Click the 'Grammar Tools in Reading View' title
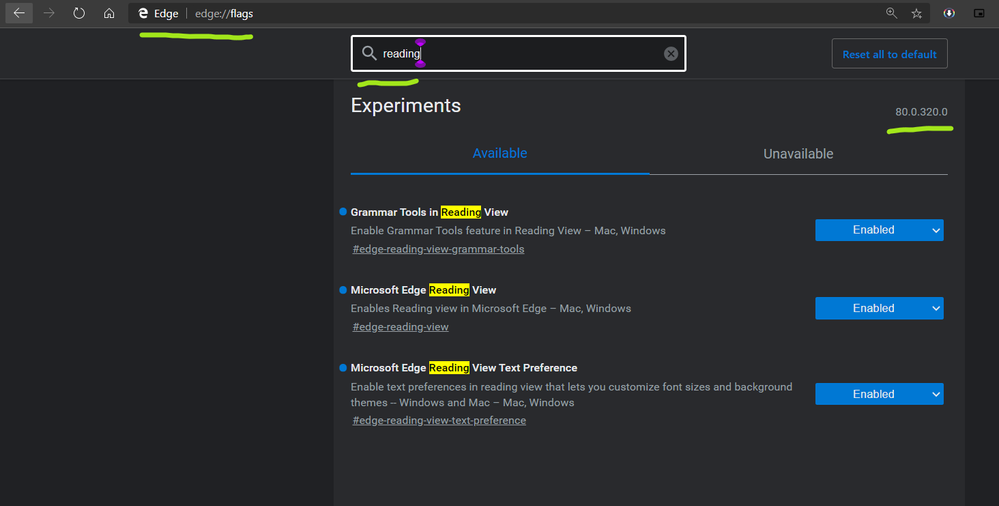The image size is (999, 506). (429, 212)
